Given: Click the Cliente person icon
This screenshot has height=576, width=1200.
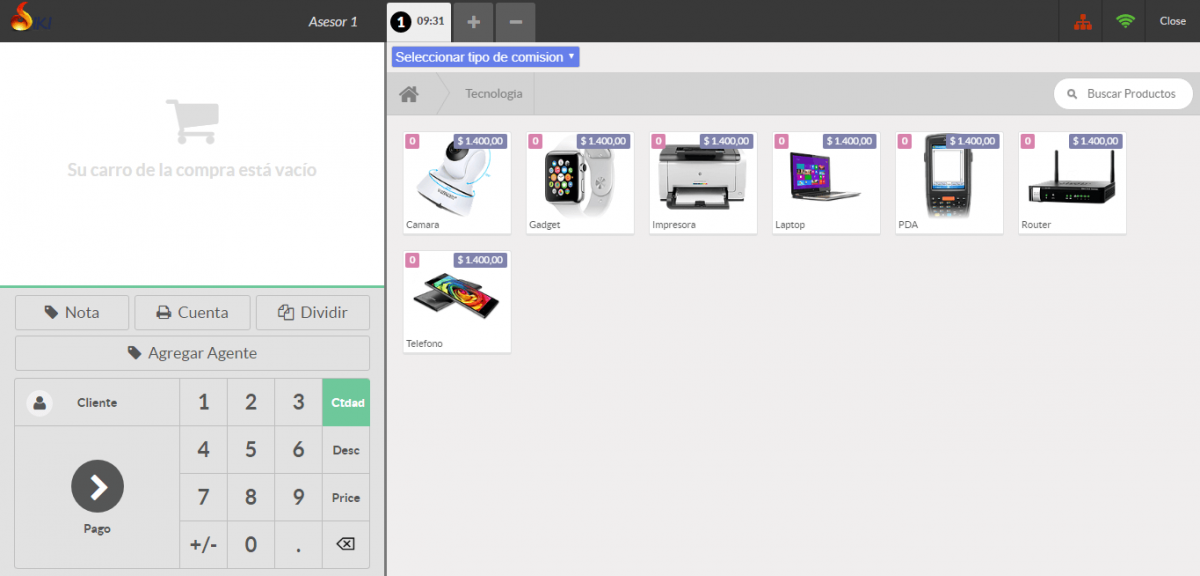Looking at the screenshot, I should pos(39,403).
